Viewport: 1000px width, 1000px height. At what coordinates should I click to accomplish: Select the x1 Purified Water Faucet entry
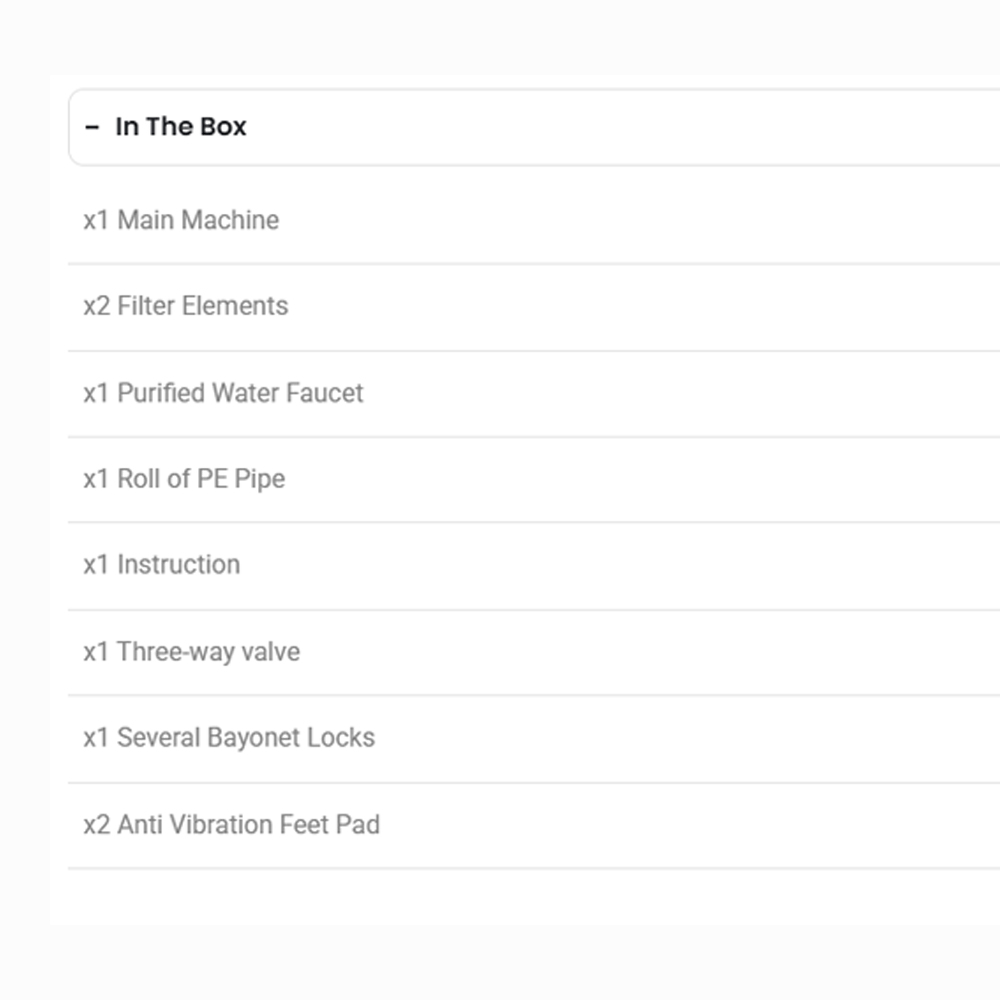click(x=223, y=393)
